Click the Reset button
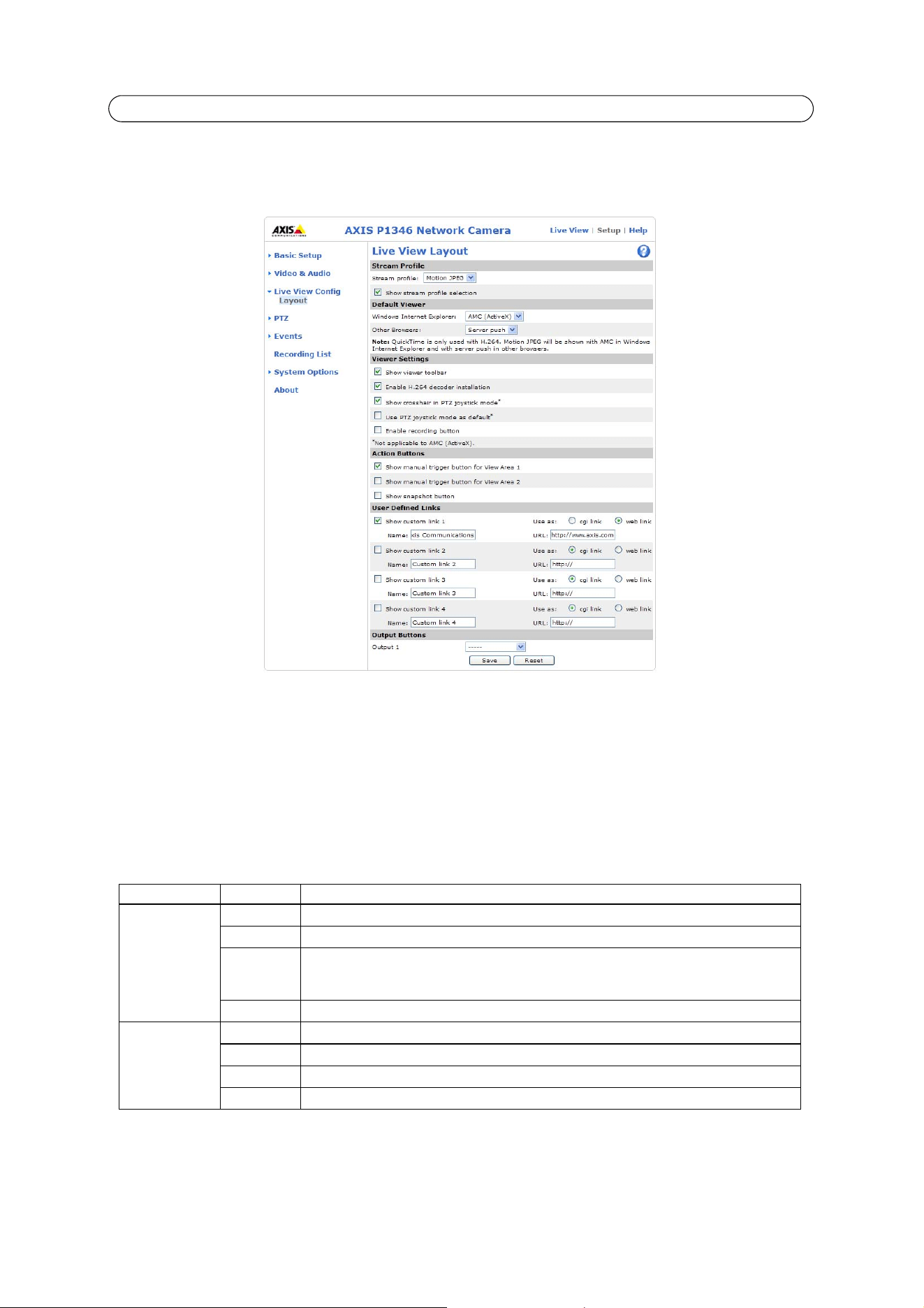Viewport: 924px width, 1308px height. point(534,660)
